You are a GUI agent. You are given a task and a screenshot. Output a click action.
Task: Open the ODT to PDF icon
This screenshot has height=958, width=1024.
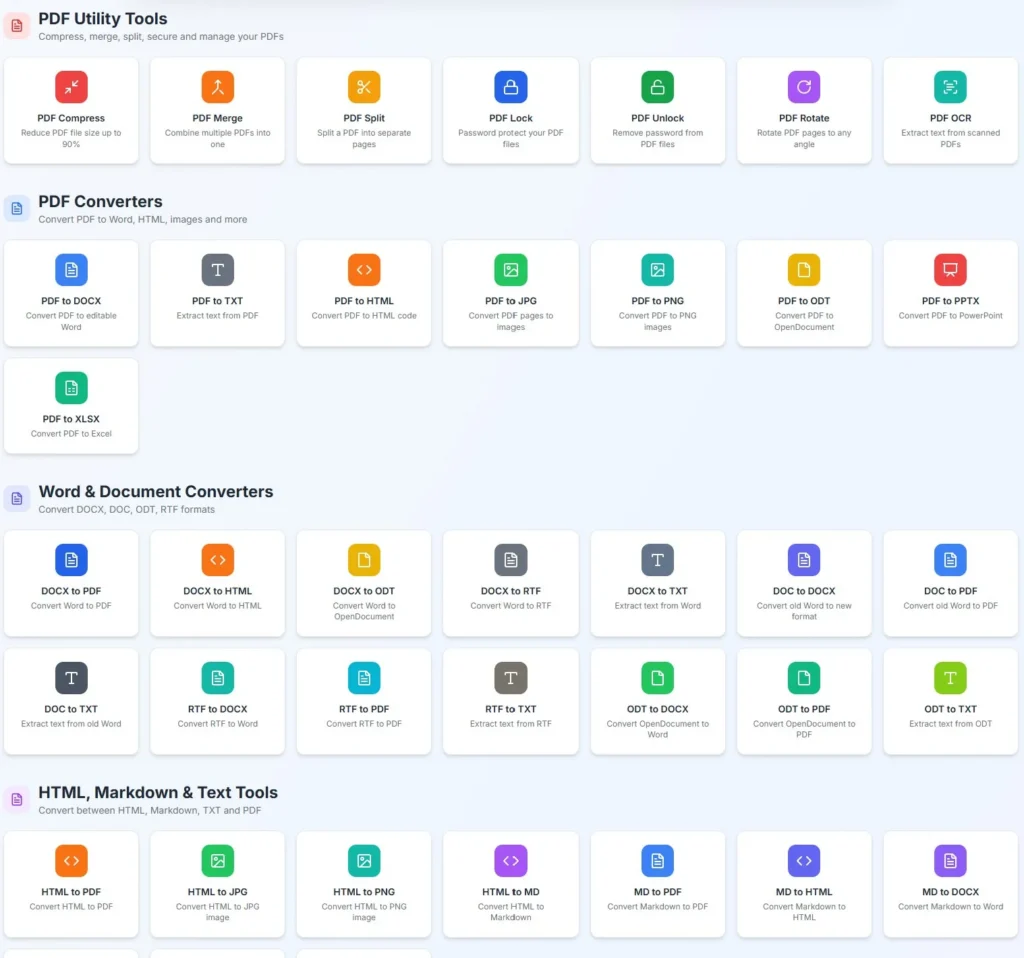pos(804,678)
